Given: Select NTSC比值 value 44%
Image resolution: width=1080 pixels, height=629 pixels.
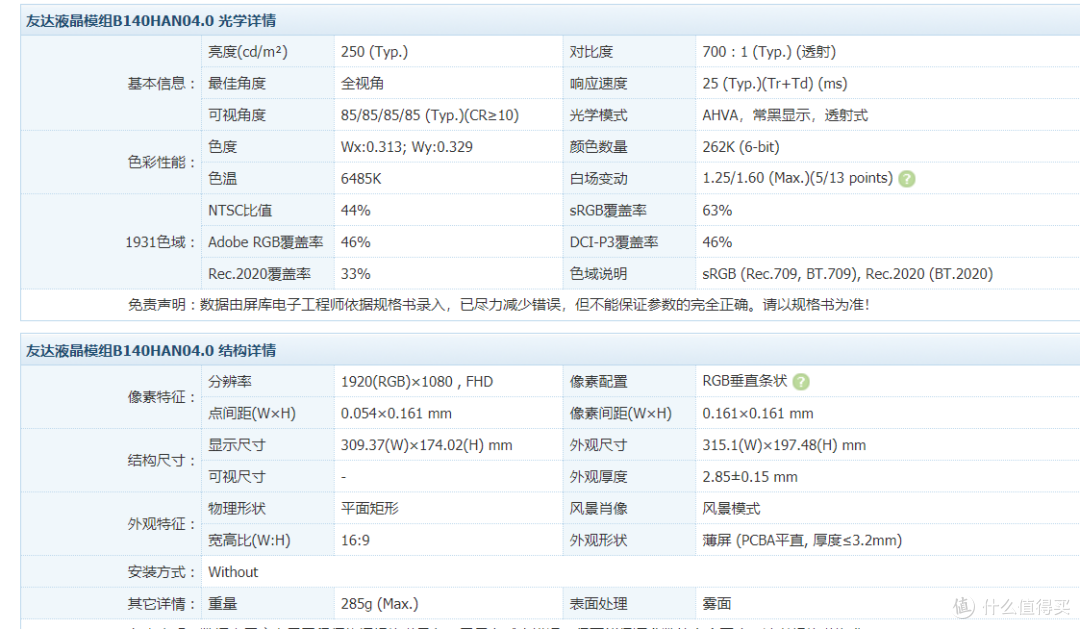Looking at the screenshot, I should (x=355, y=210).
